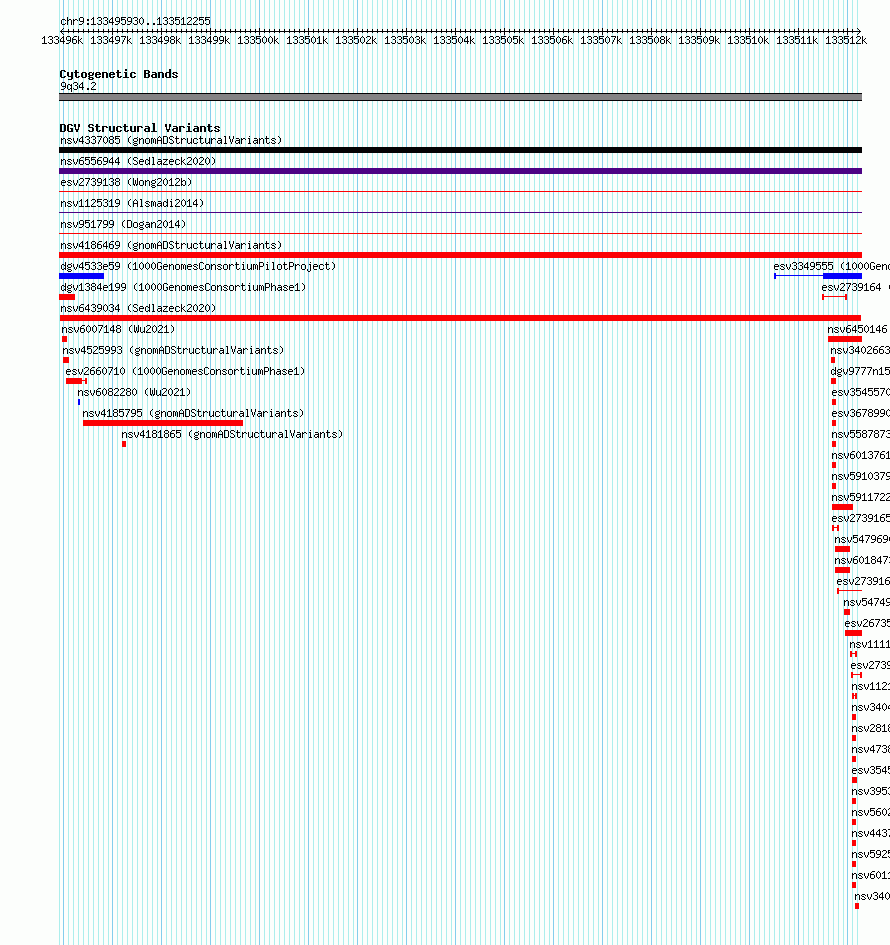Image resolution: width=890 pixels, height=945 pixels.
Task: Click the 133502k ruler tick label
Action: pyautogui.click(x=356, y=40)
